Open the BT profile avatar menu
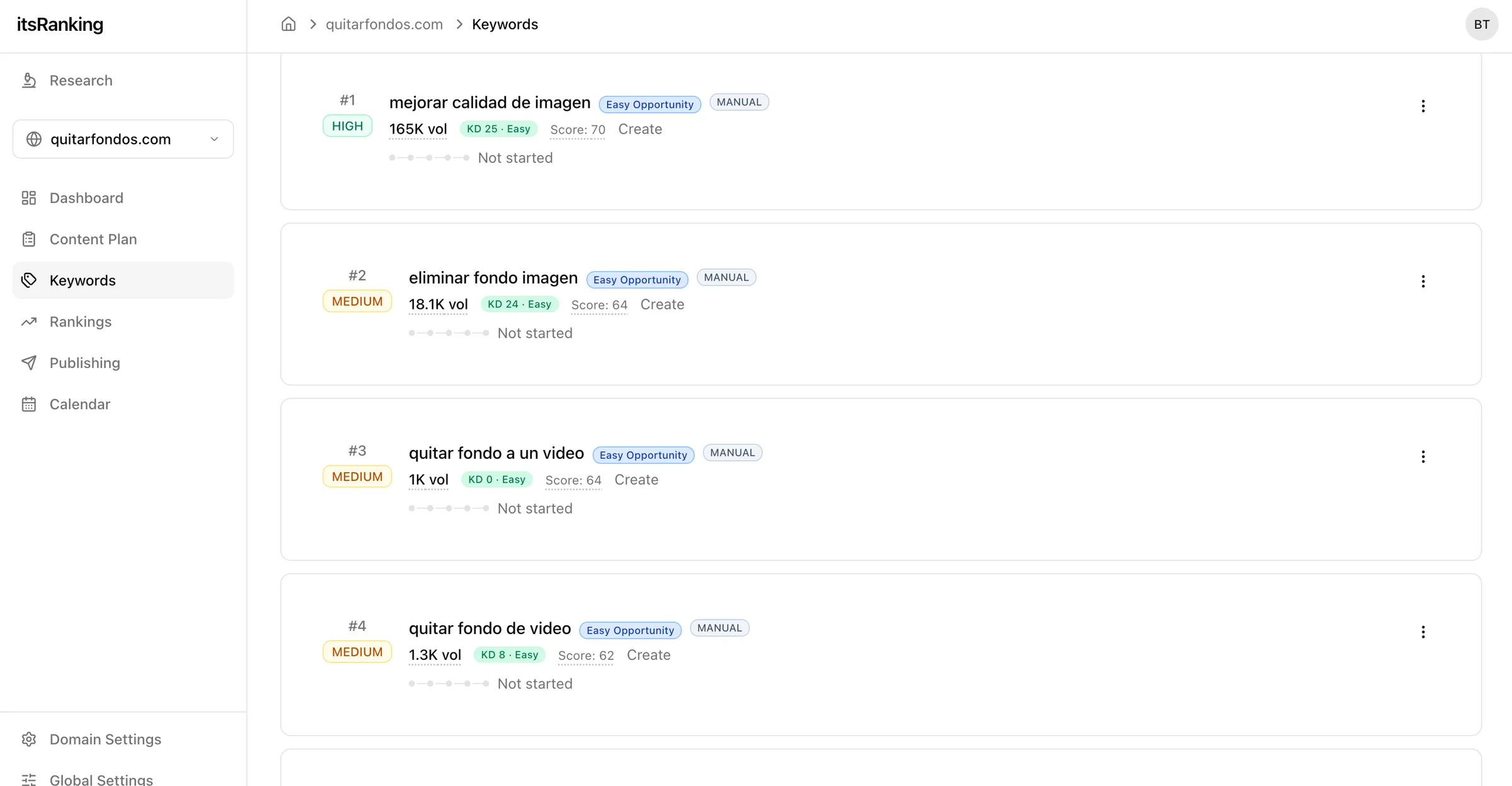The height and width of the screenshot is (786, 1512). tap(1482, 24)
